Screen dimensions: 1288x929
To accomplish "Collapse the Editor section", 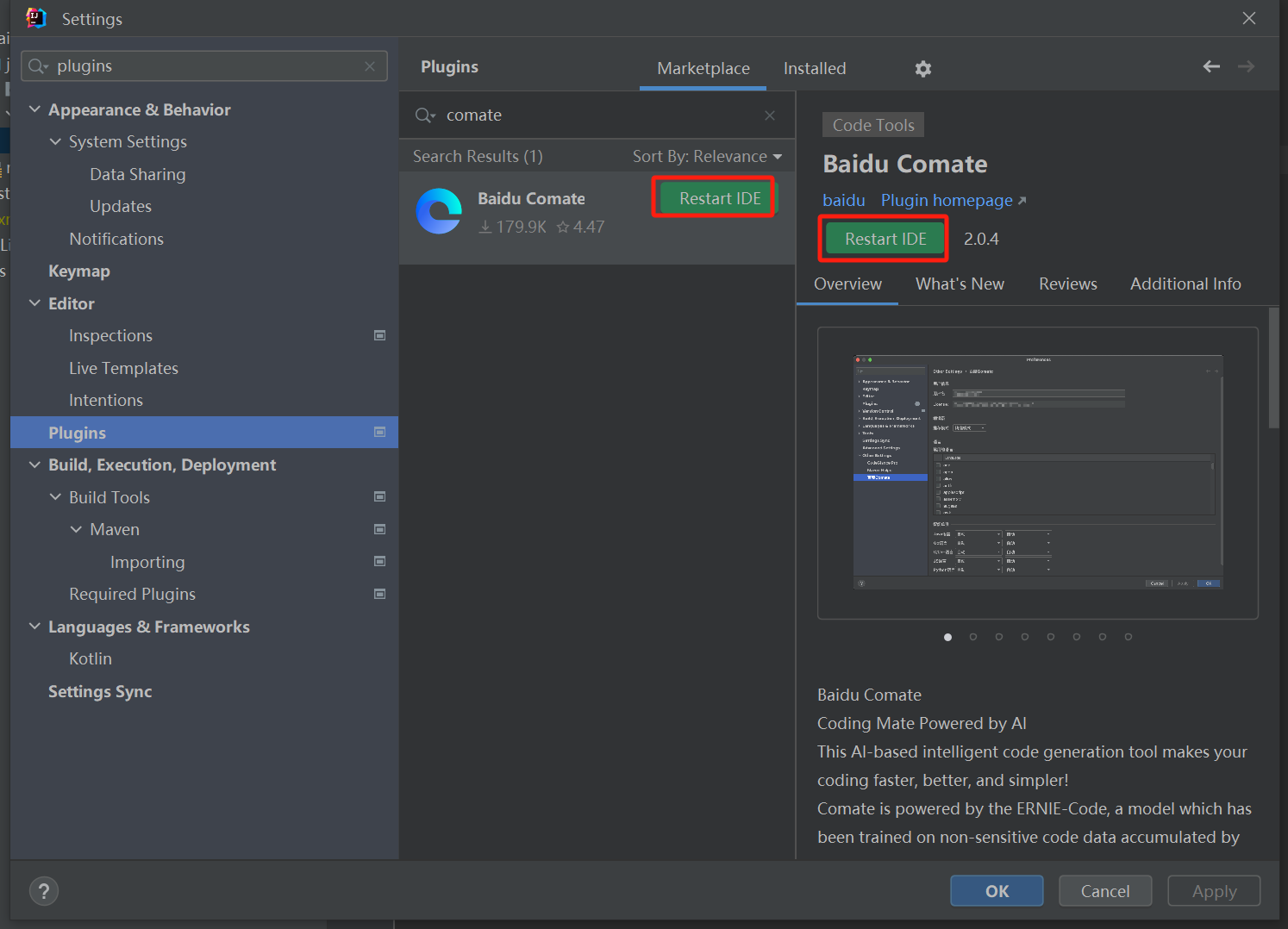I will 34,302.
